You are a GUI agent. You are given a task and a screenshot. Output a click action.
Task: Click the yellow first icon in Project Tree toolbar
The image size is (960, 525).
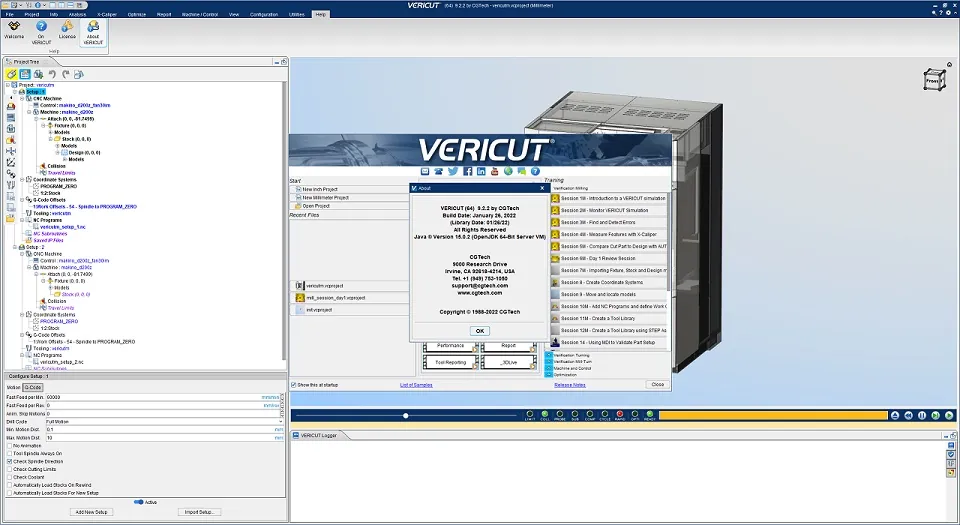click(12, 74)
